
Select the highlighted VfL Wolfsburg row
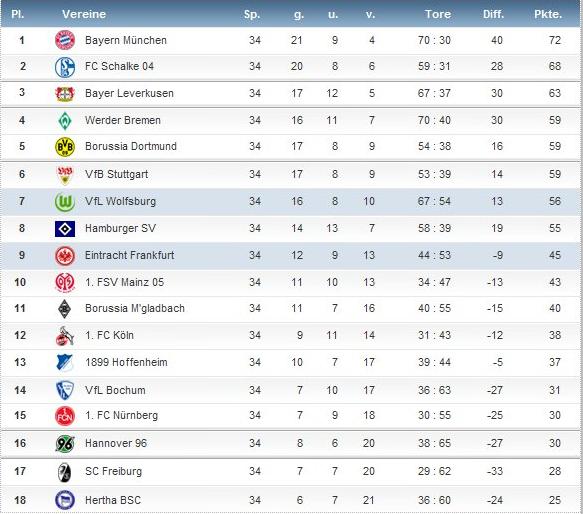[292, 202]
